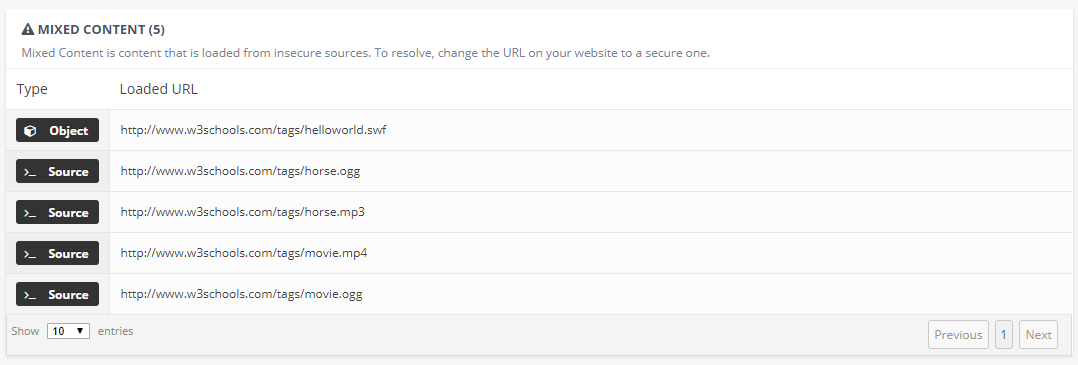This screenshot has height=365, width=1078.
Task: Open the Show entries count dropdown
Action: tap(69, 331)
